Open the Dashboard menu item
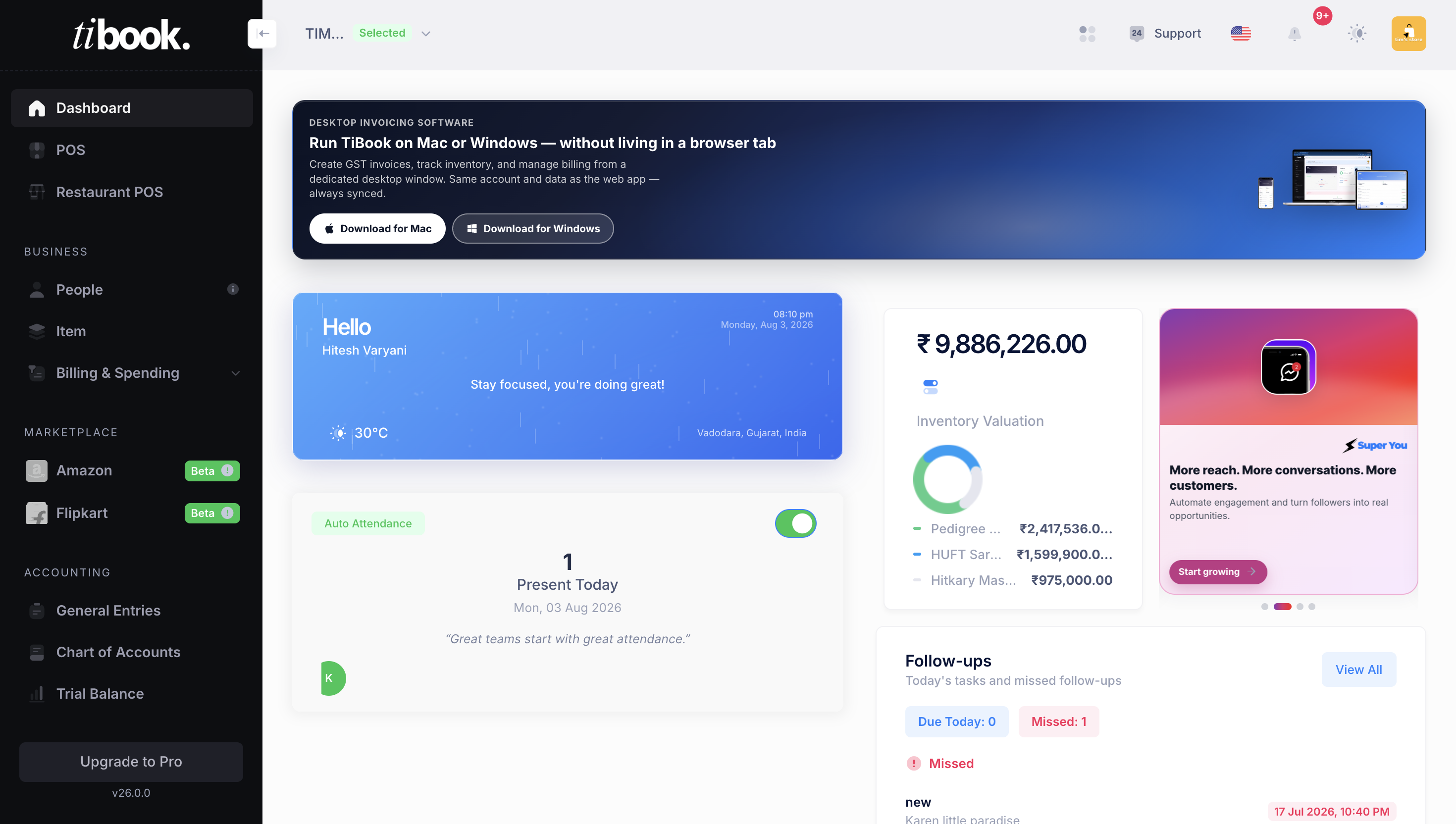This screenshot has width=1456, height=824. pos(131,108)
